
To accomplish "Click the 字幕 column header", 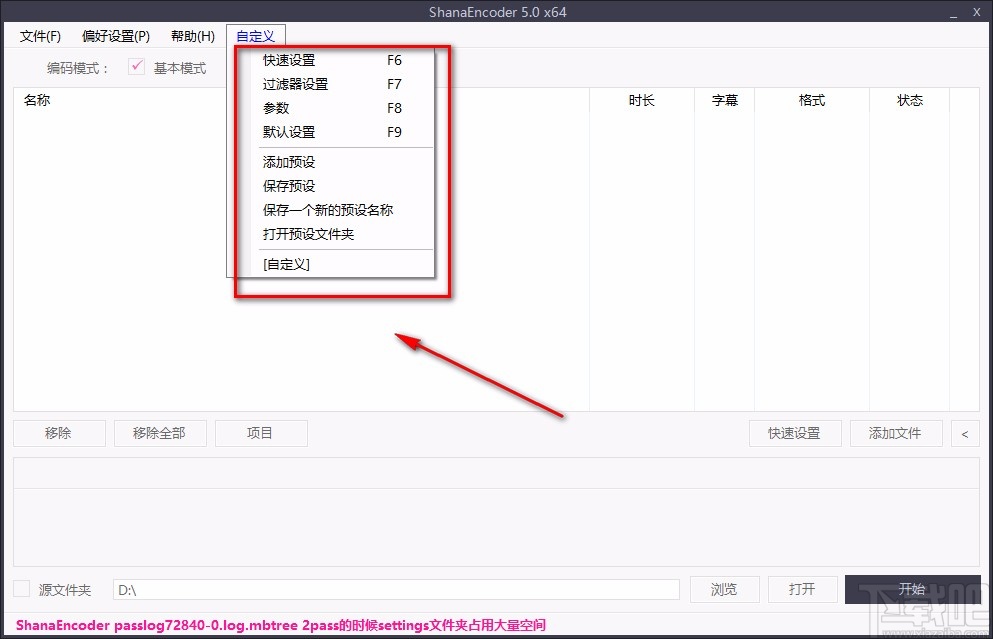I will coord(724,100).
